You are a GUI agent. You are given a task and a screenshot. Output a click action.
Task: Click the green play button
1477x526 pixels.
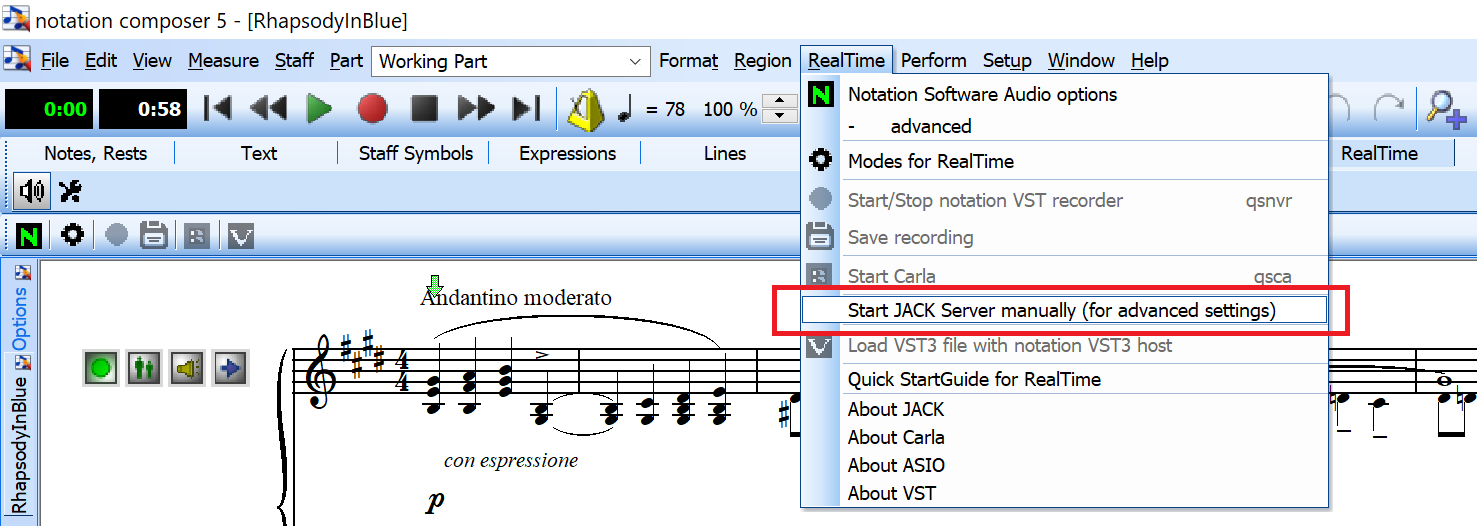(319, 109)
